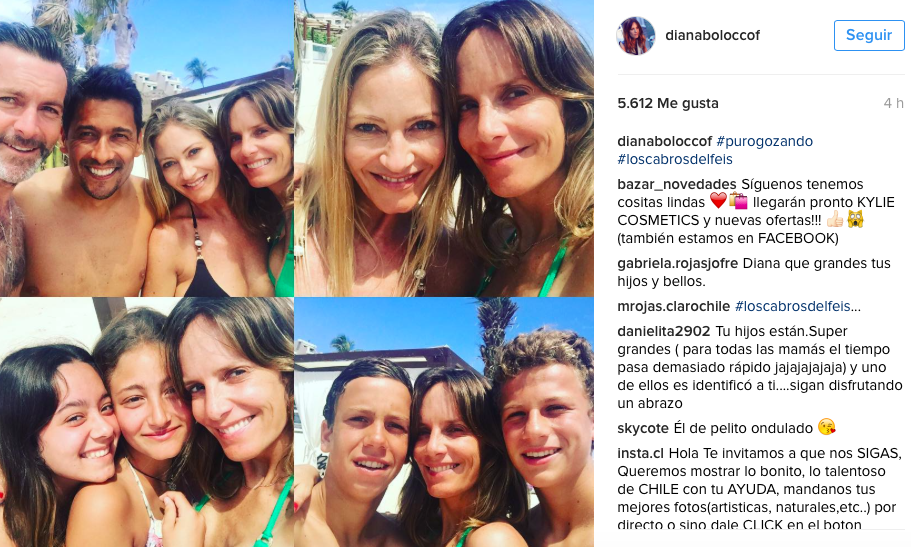Click the top-right two women photo

click(x=444, y=148)
